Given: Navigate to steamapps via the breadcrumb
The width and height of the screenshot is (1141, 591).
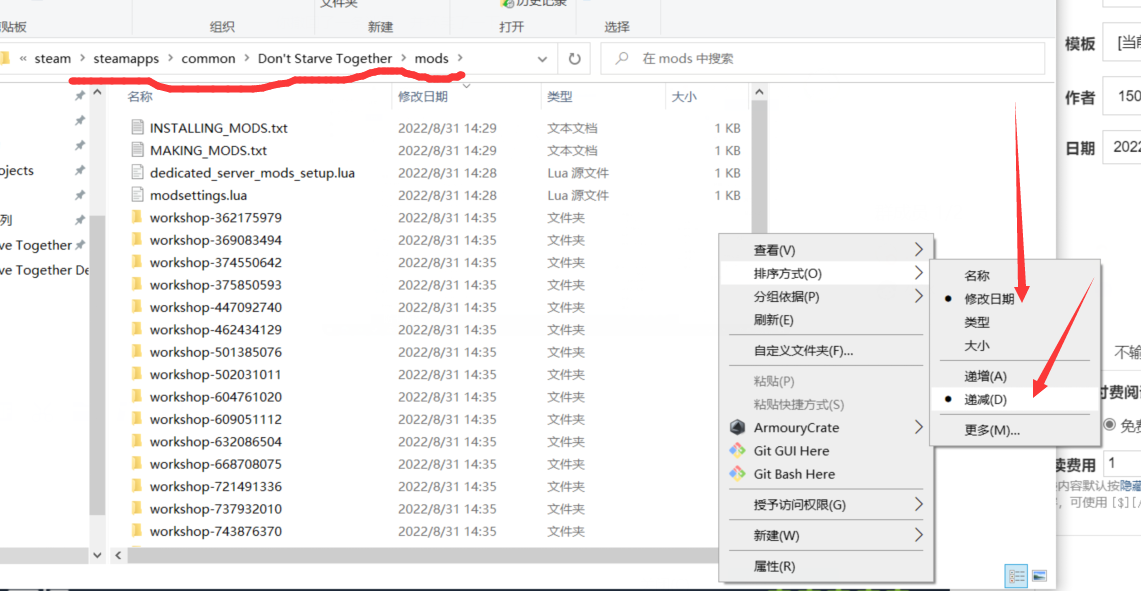Looking at the screenshot, I should [x=126, y=59].
